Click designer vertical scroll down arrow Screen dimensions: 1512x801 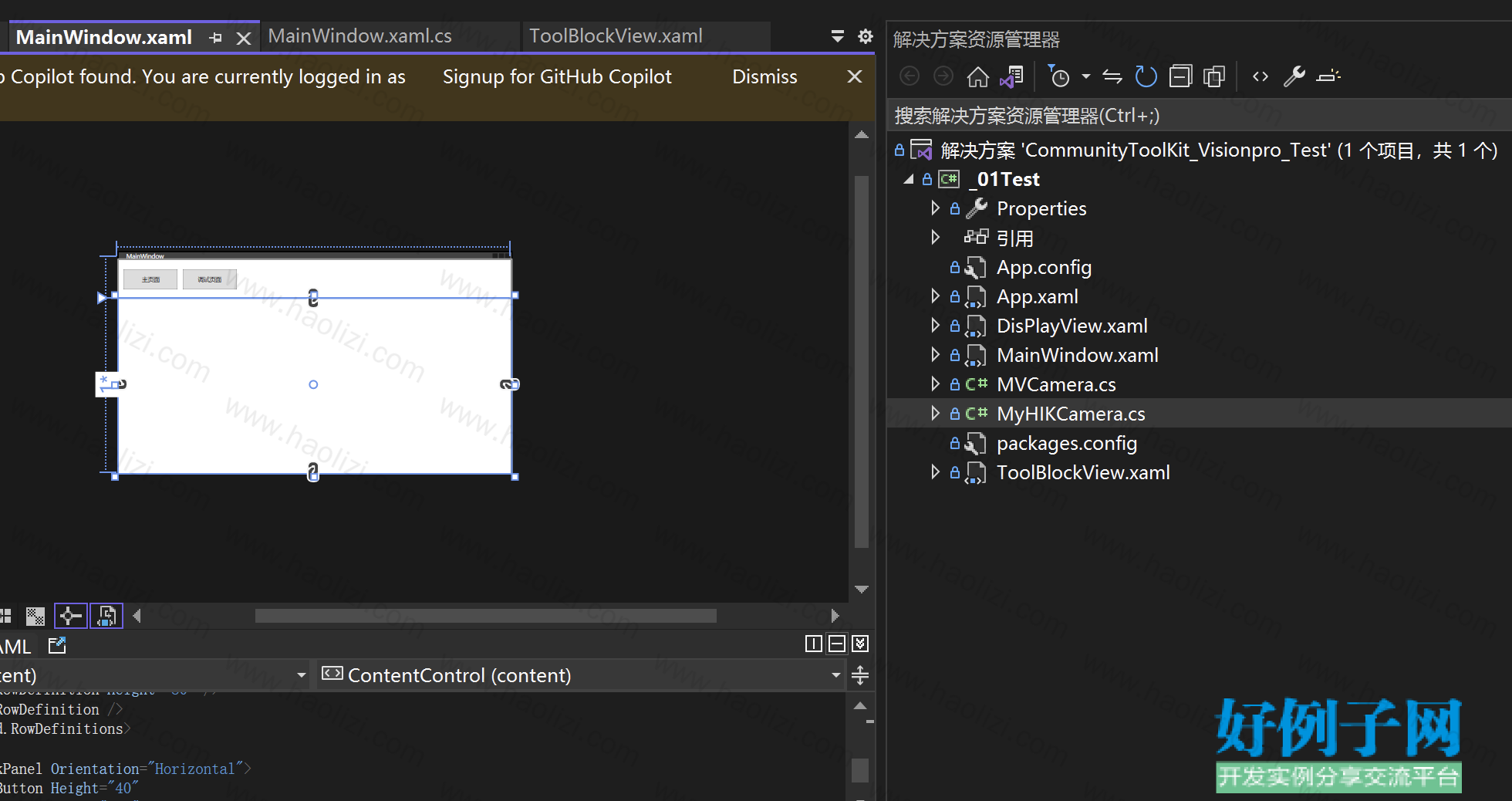(862, 590)
